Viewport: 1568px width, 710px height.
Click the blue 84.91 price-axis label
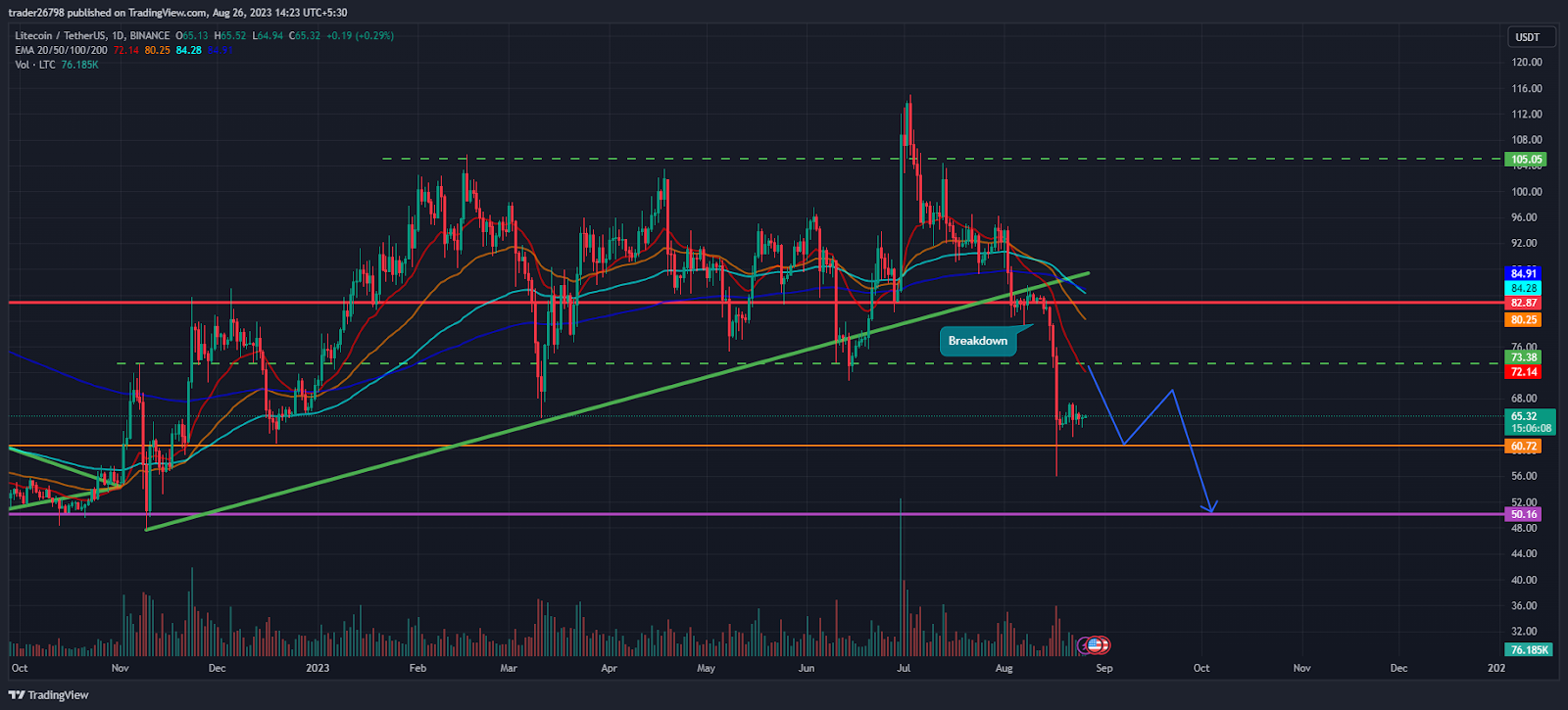tap(1523, 273)
